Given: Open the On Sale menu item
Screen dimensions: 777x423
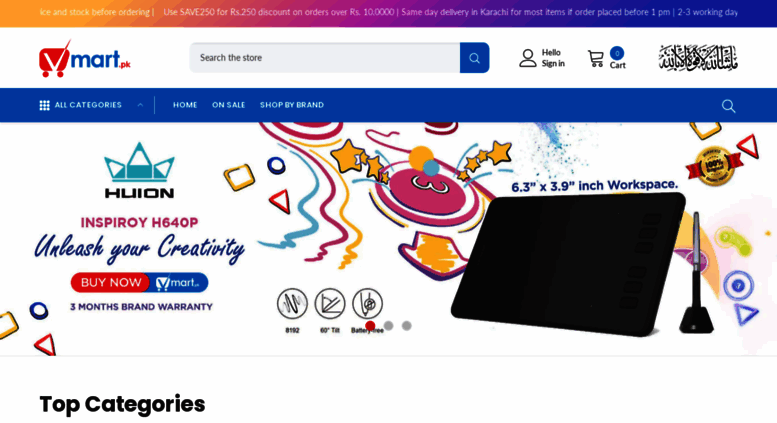Looking at the screenshot, I should [228, 105].
